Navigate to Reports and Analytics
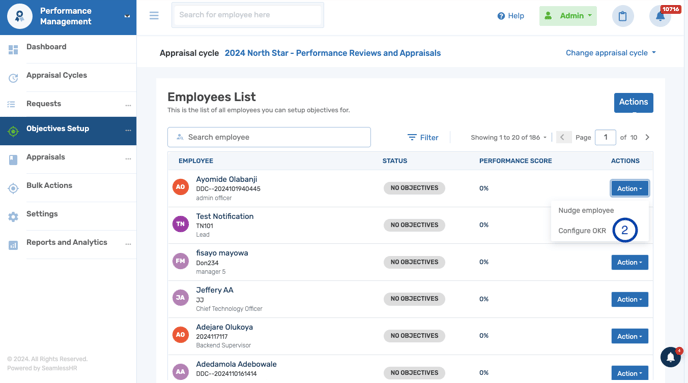The height and width of the screenshot is (383, 688). pyautogui.click(x=67, y=243)
